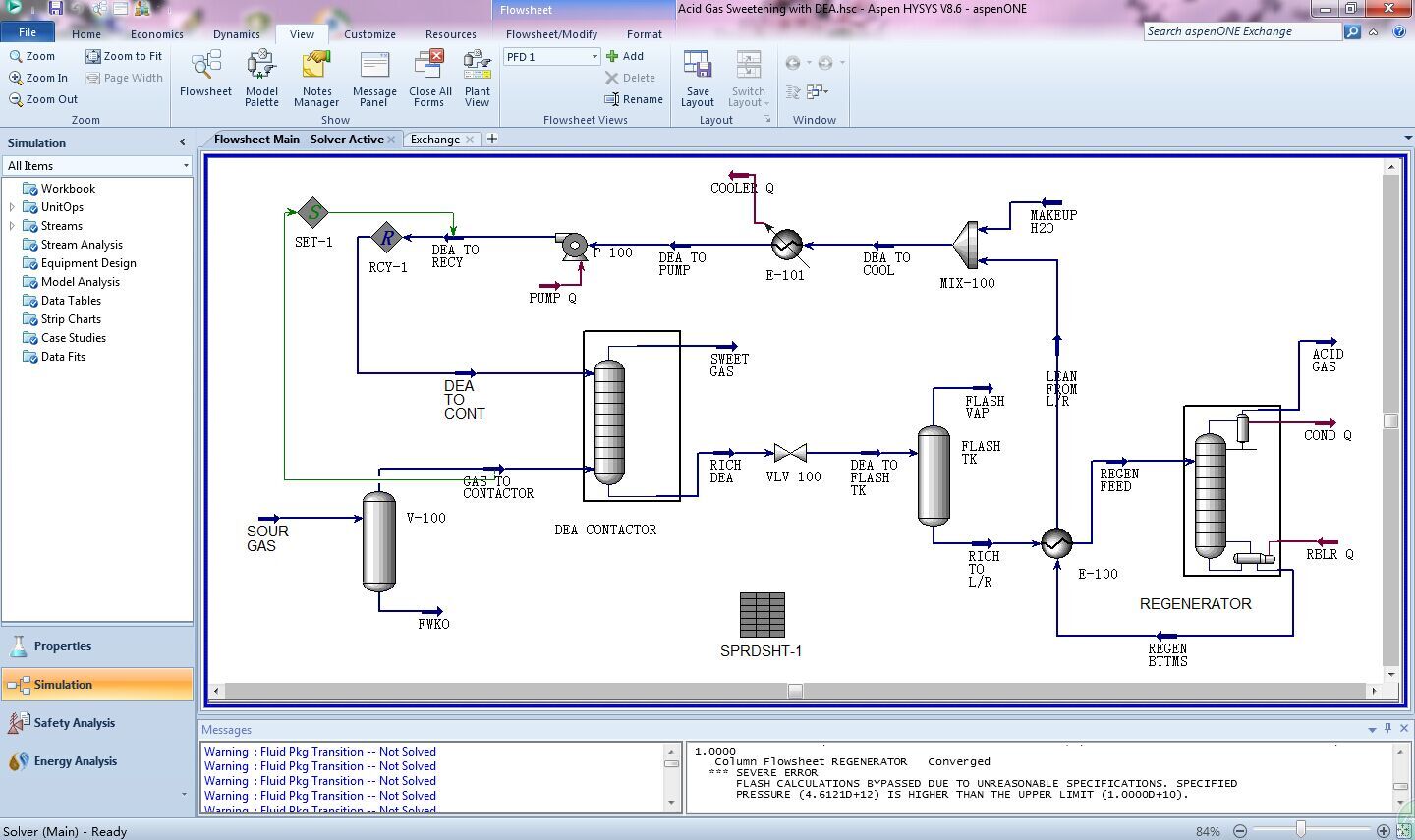Switch to the Customize ribbon tab
This screenshot has height=840, width=1415.
pyautogui.click(x=370, y=34)
